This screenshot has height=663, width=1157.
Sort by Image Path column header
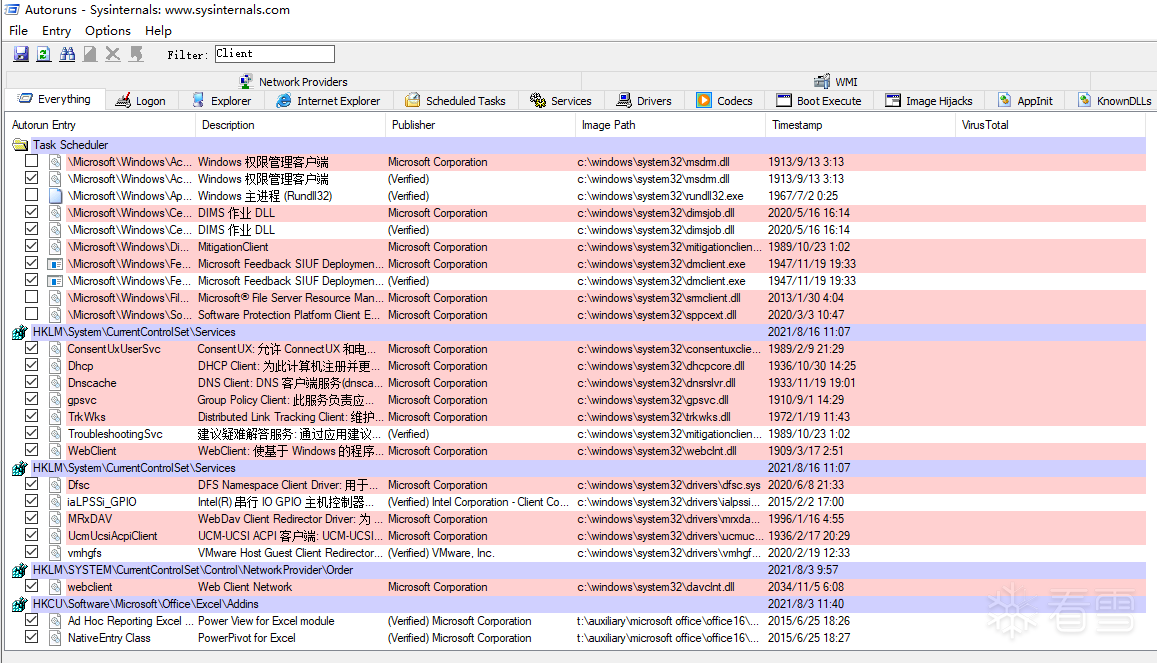pyautogui.click(x=670, y=125)
